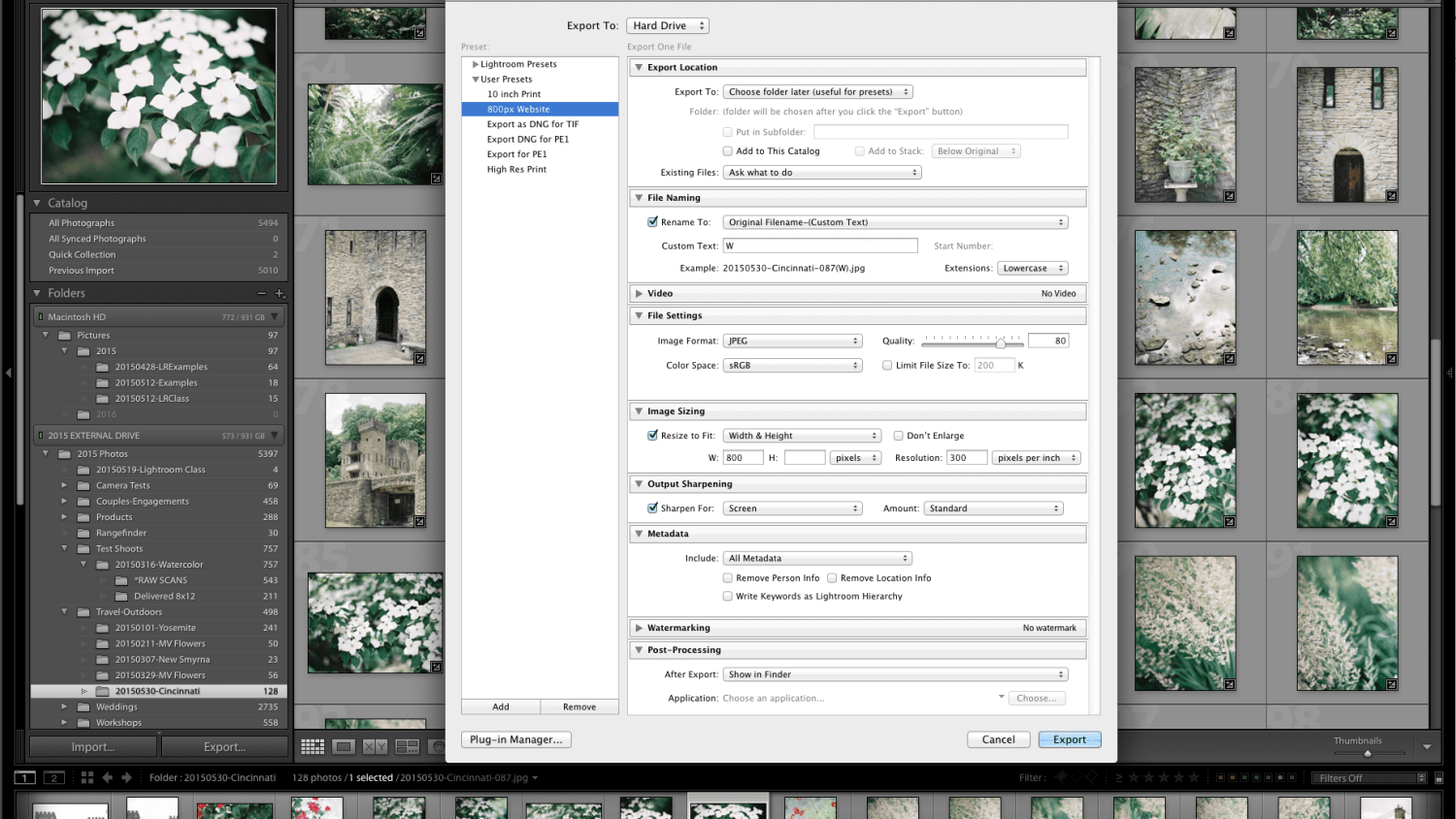Check Remove Person Info
1456x819 pixels.
727,578
